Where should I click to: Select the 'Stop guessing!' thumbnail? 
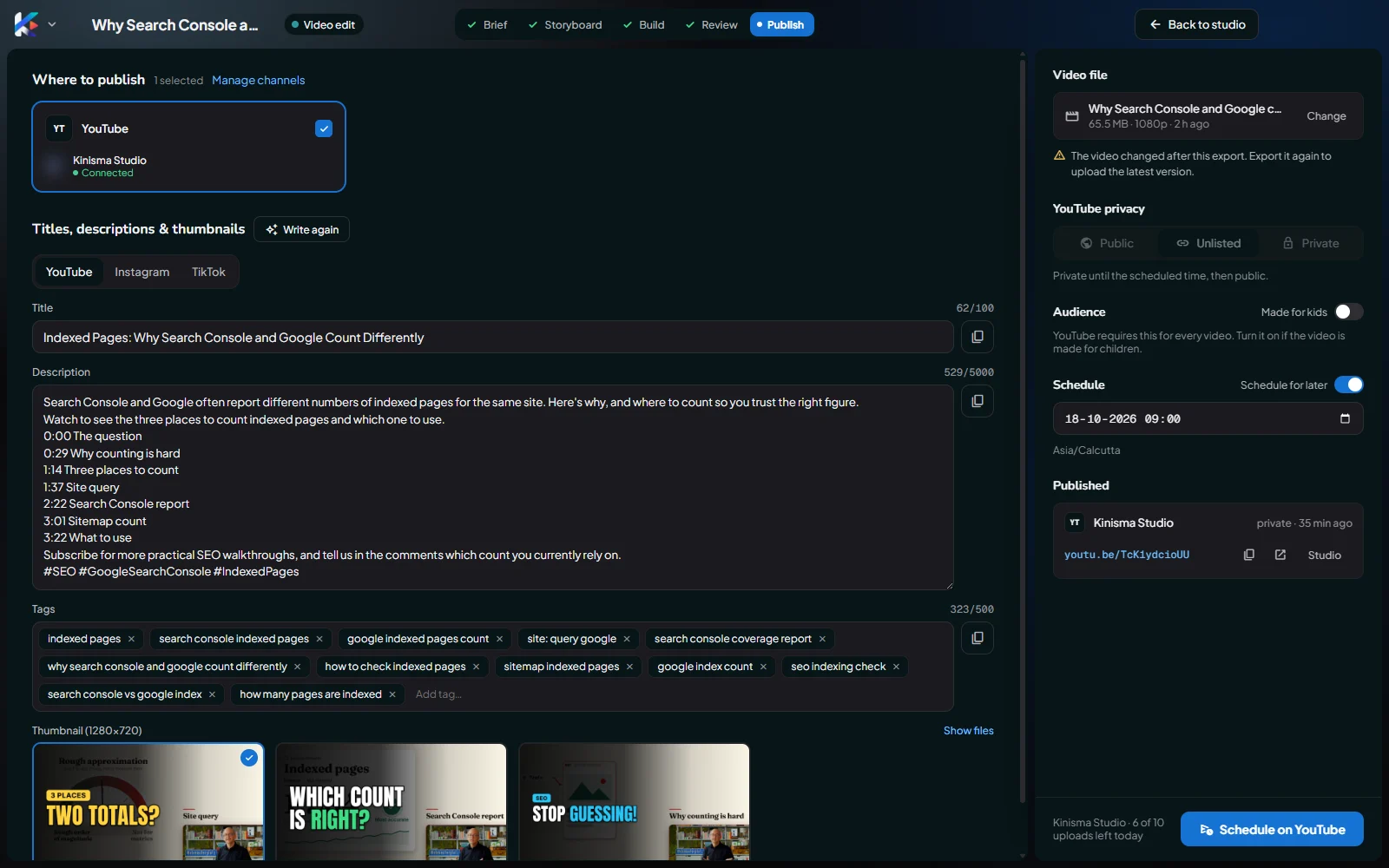pyautogui.click(x=634, y=802)
